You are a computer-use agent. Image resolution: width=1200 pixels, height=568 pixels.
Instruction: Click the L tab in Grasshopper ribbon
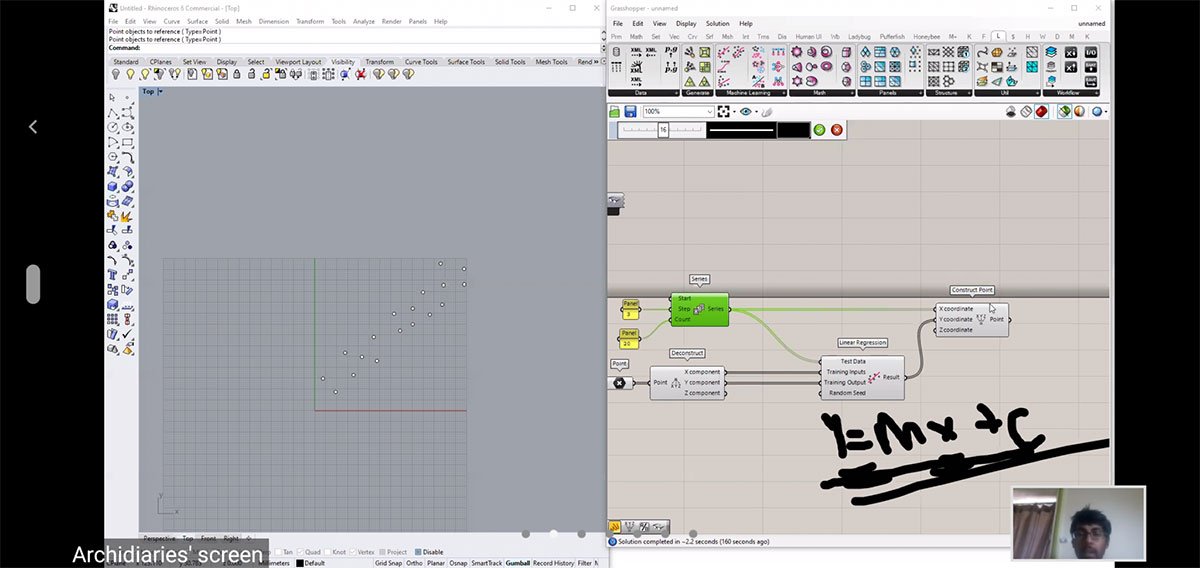pos(998,37)
